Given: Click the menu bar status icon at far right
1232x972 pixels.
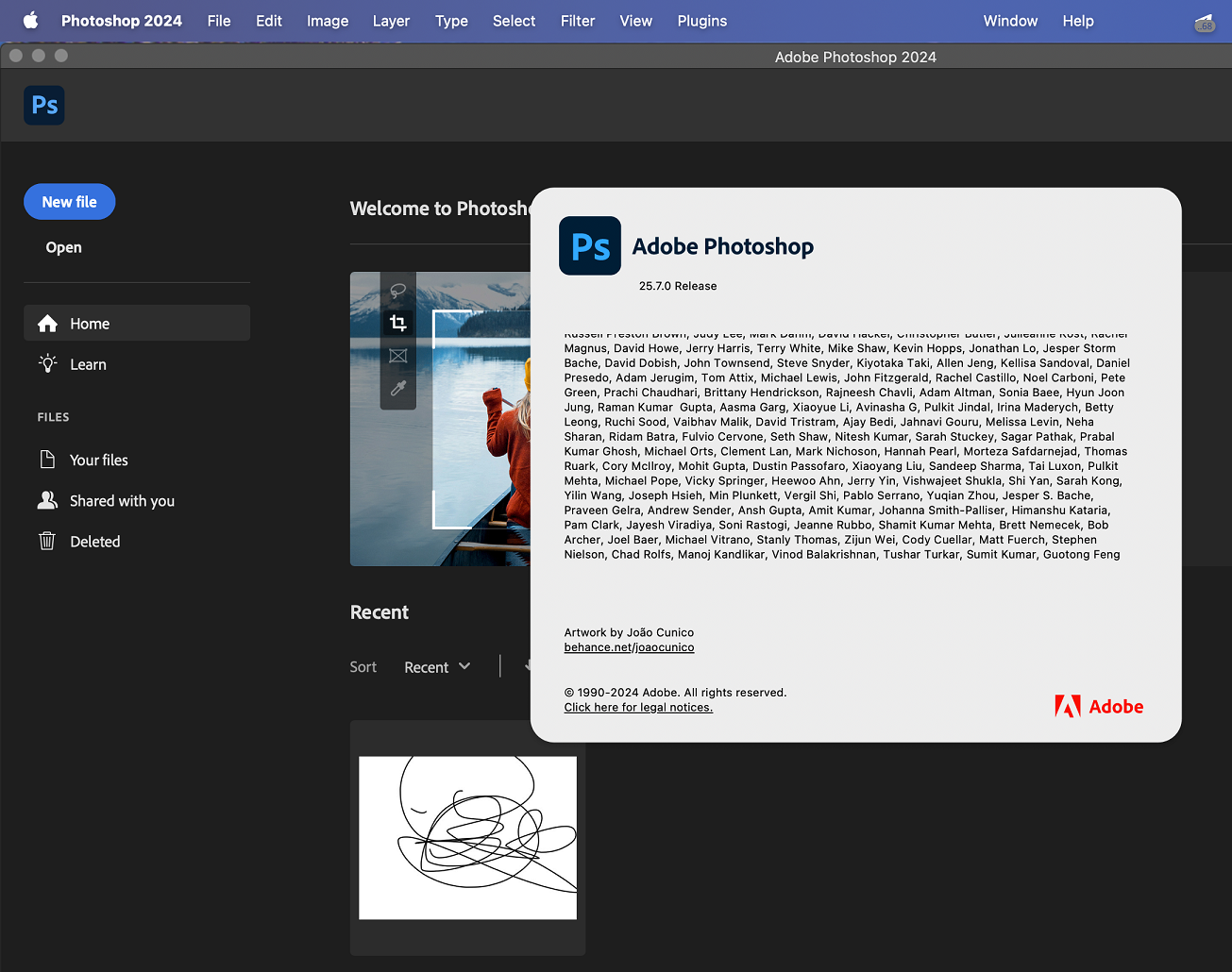Looking at the screenshot, I should click(x=1205, y=23).
